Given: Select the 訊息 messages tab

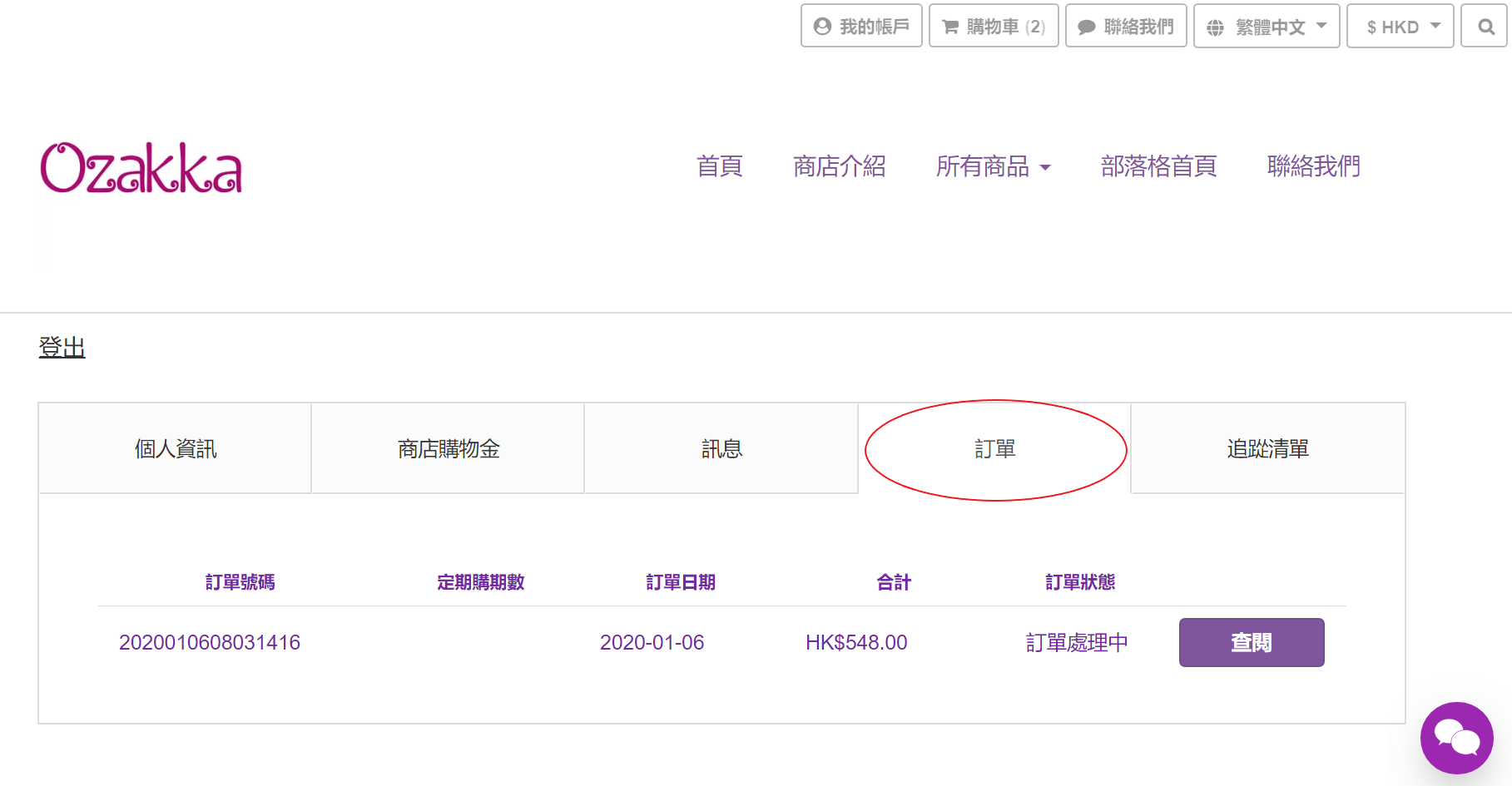Looking at the screenshot, I should tap(721, 449).
